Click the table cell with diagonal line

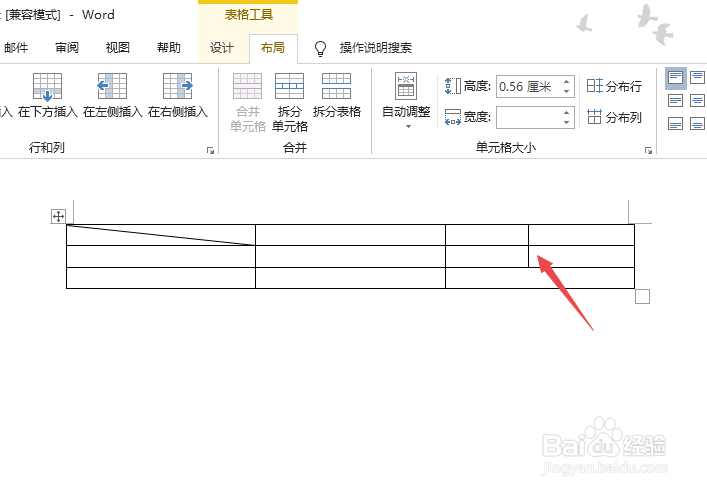(x=161, y=235)
